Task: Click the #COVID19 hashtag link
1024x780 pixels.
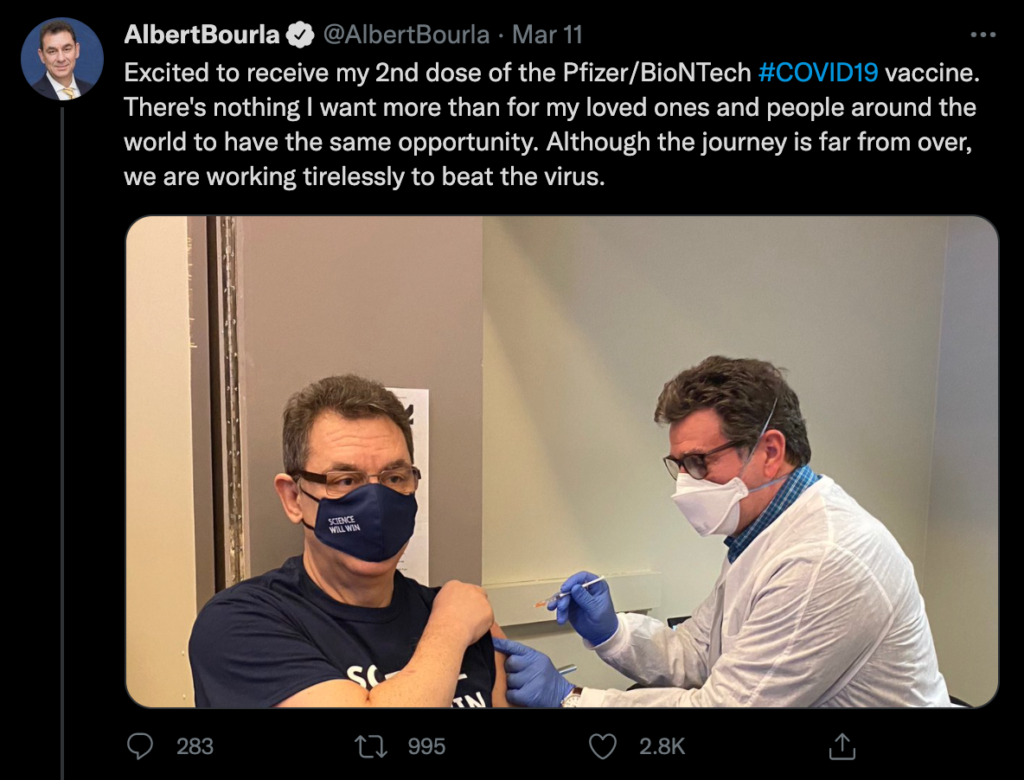Action: point(818,73)
